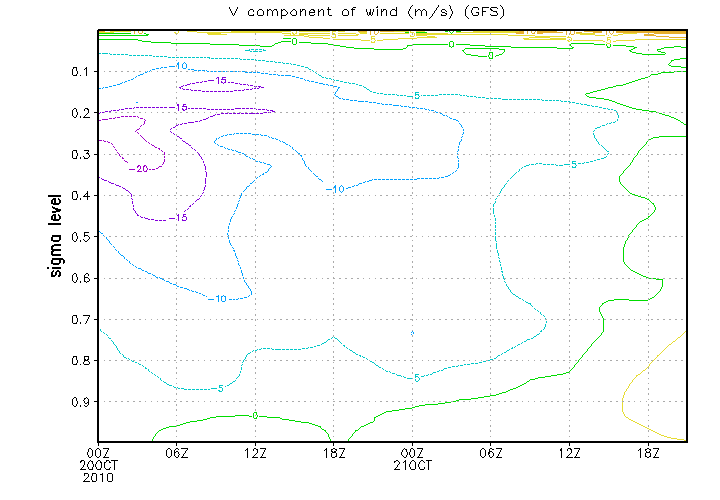Click the 00Z time label above 21OCT
The width and height of the screenshot is (720, 500).
tap(412, 454)
